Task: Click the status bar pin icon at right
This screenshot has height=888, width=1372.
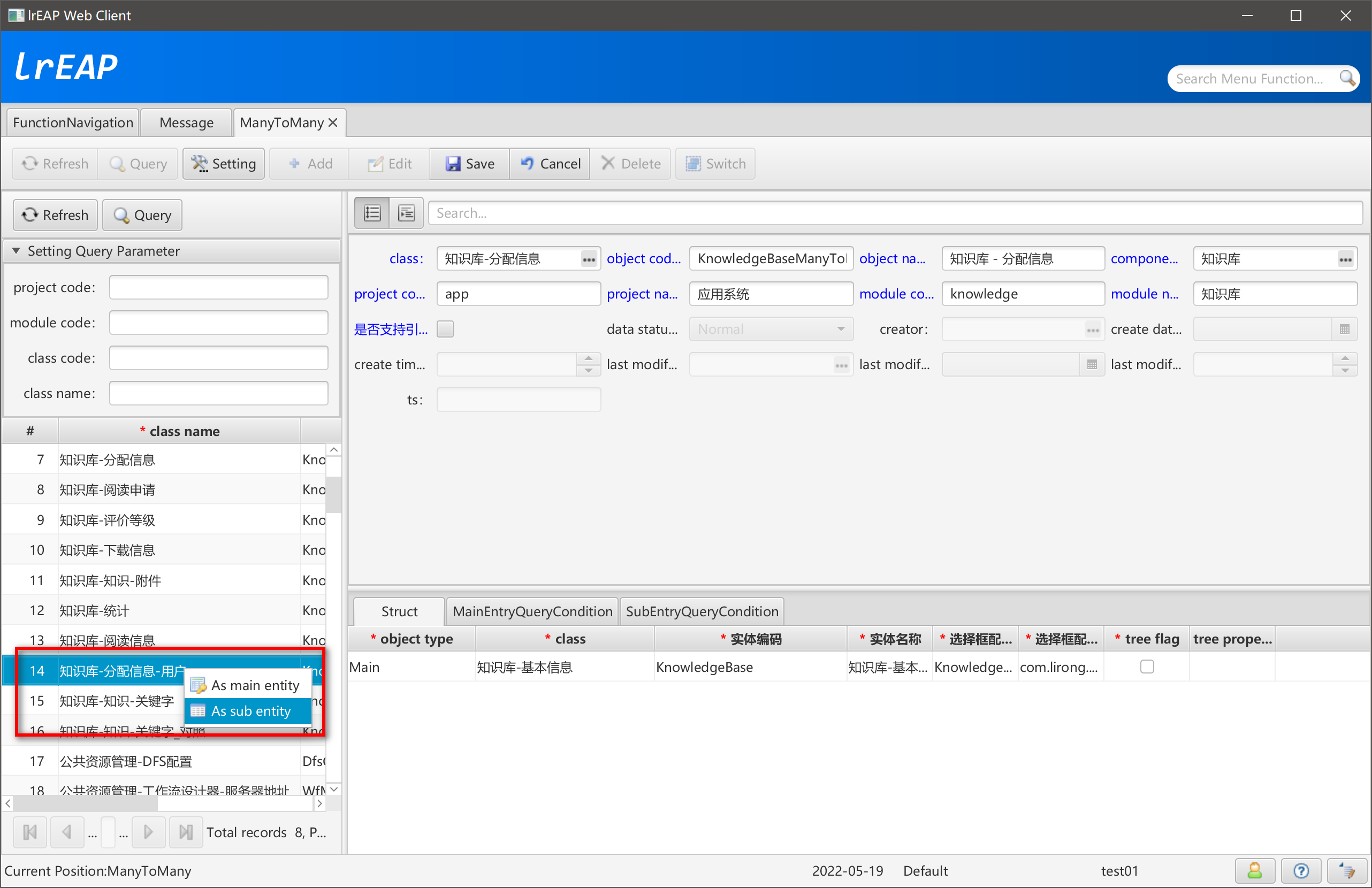Action: (x=1347, y=870)
